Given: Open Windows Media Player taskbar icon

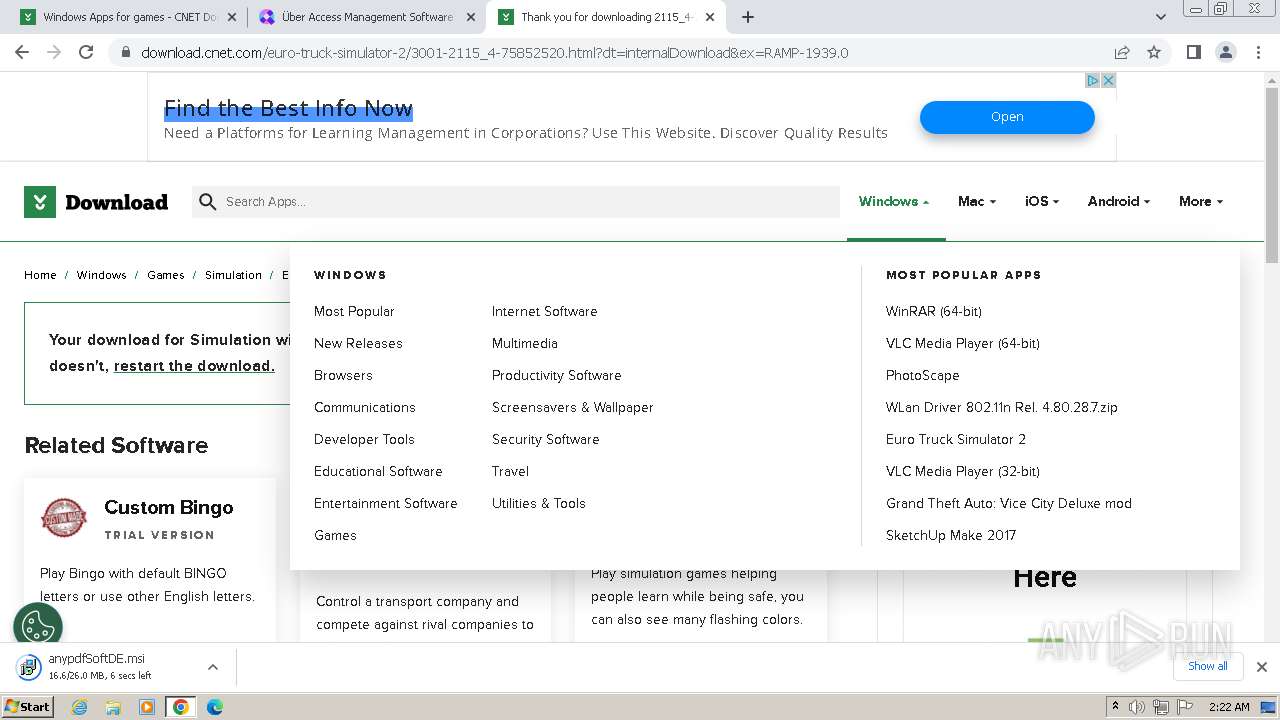Looking at the screenshot, I should pos(147,707).
